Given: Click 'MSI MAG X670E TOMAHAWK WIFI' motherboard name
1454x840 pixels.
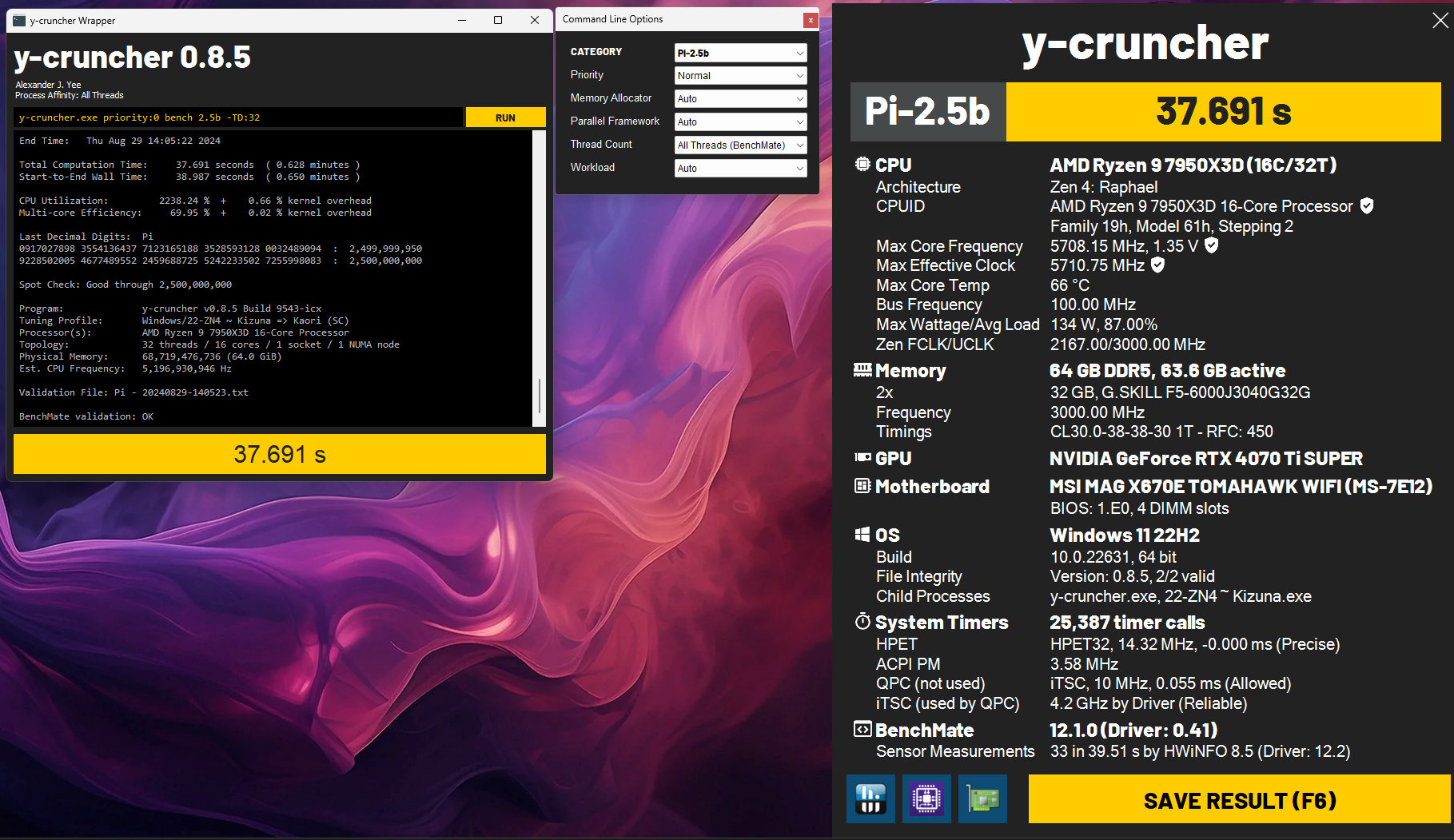Looking at the screenshot, I should tap(1241, 486).
